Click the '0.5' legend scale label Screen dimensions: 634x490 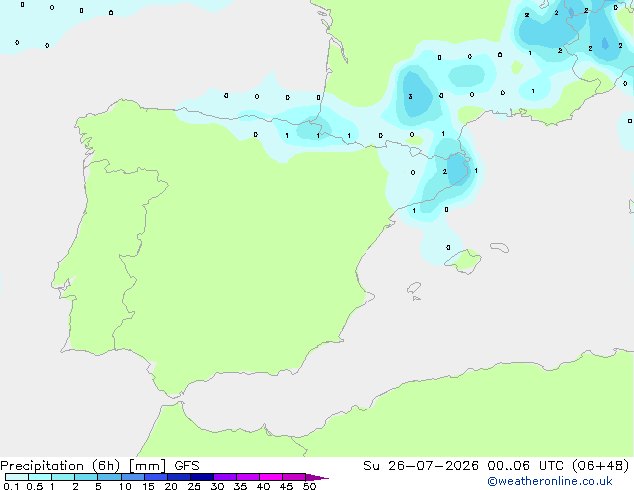click(35, 486)
